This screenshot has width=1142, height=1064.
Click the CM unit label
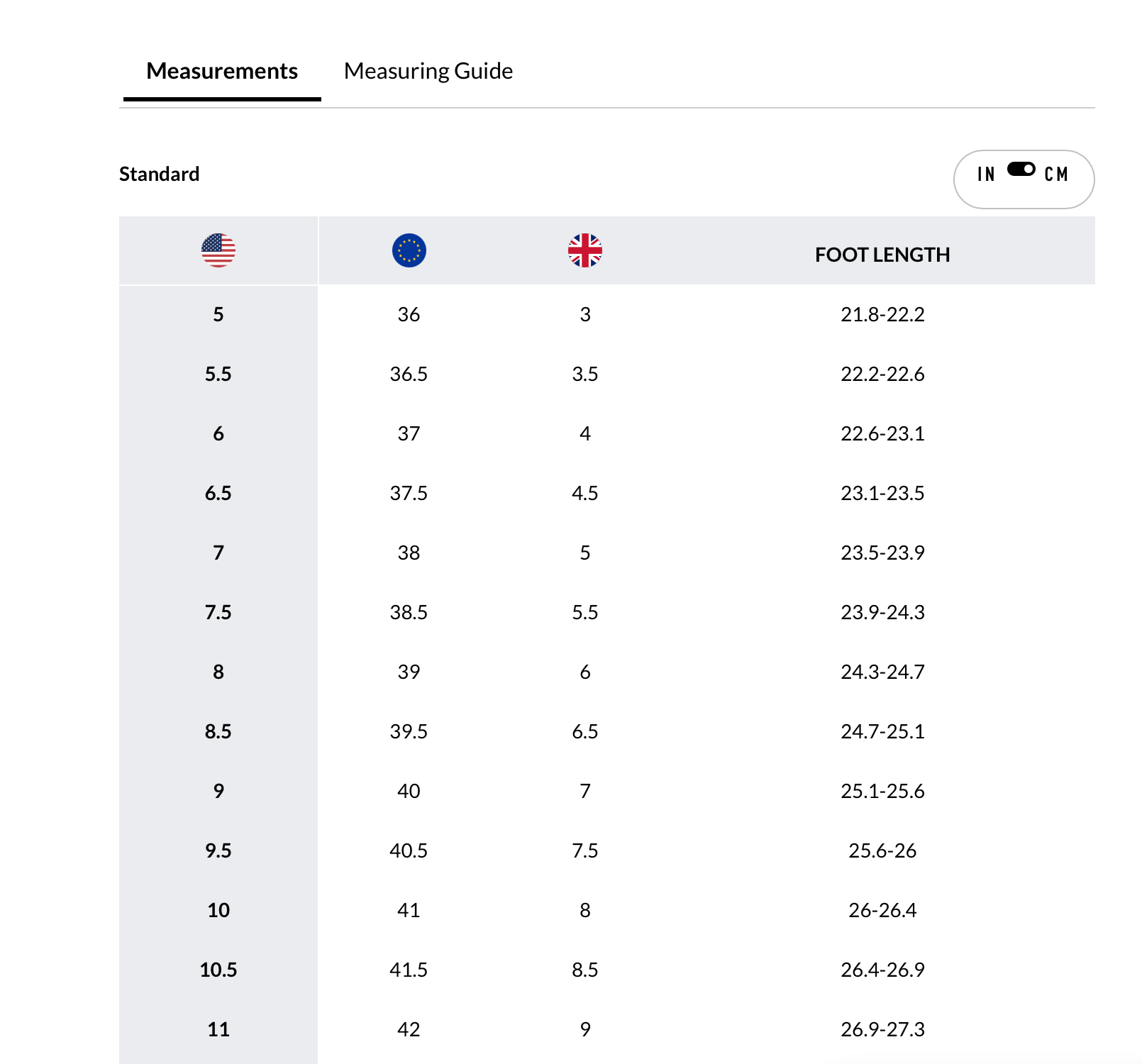point(1056,174)
